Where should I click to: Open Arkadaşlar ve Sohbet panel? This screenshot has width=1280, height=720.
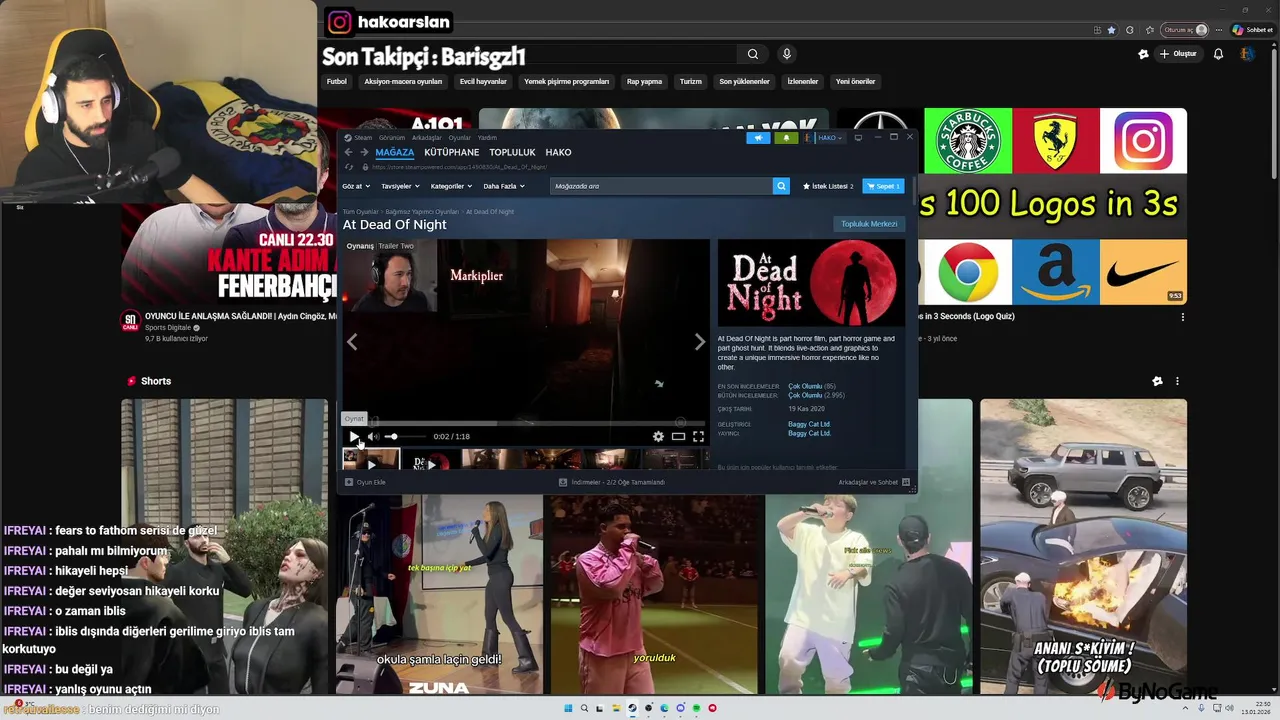[874, 482]
